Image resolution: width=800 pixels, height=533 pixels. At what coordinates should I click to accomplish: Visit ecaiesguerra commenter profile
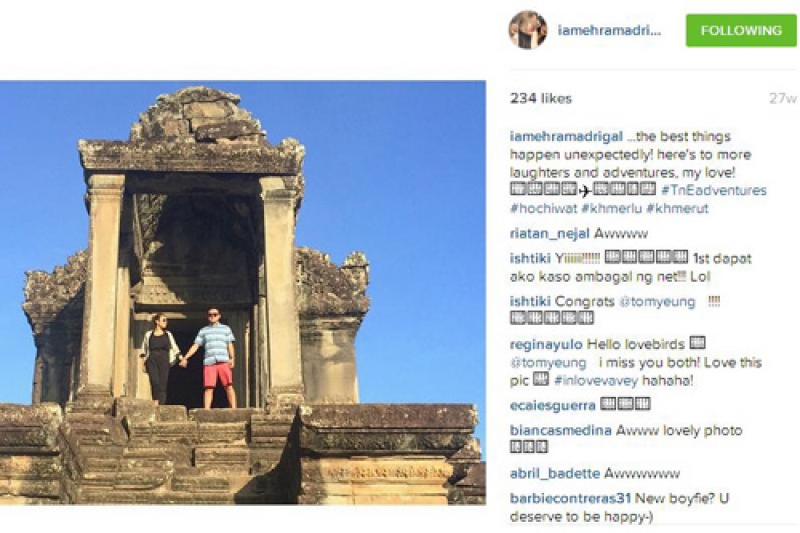(553, 405)
